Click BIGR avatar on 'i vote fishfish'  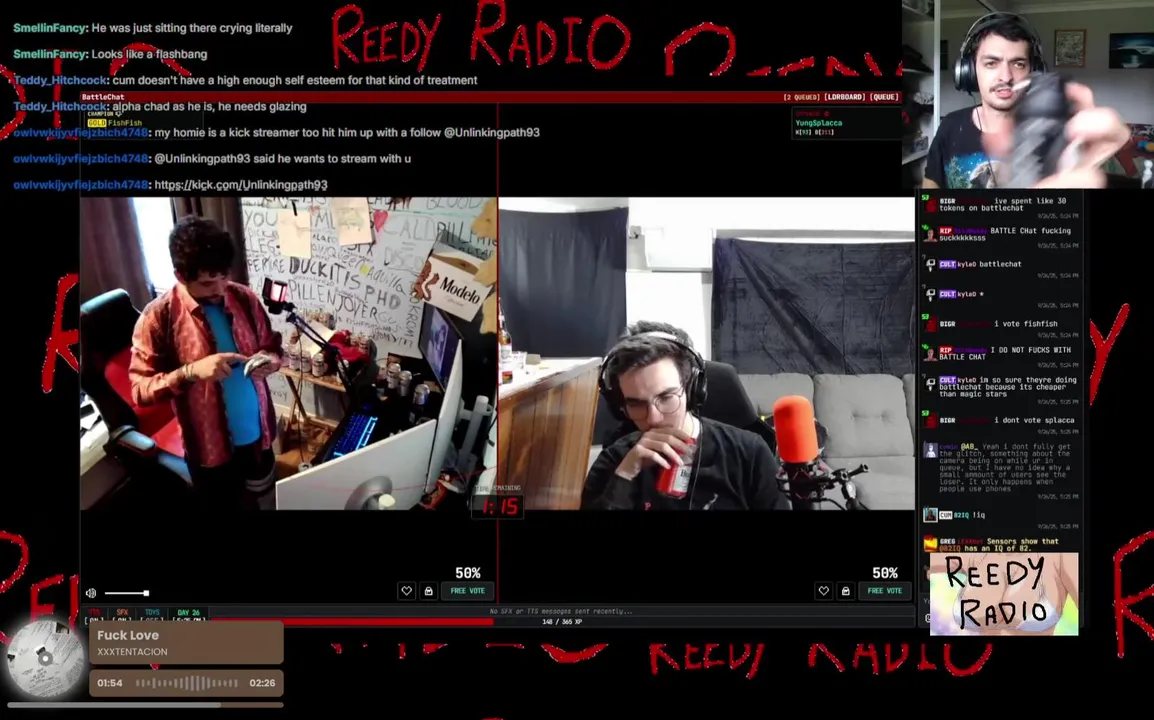(x=930, y=325)
